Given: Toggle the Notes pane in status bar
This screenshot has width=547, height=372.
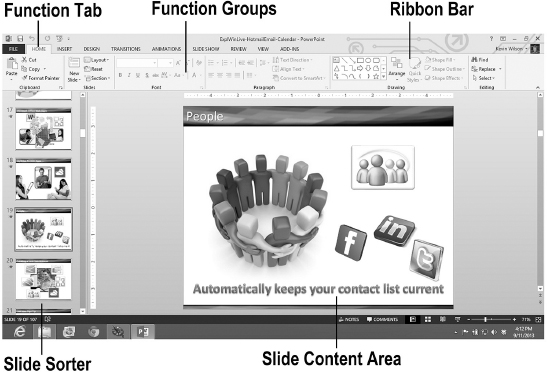Looking at the screenshot, I should click(x=349, y=319).
